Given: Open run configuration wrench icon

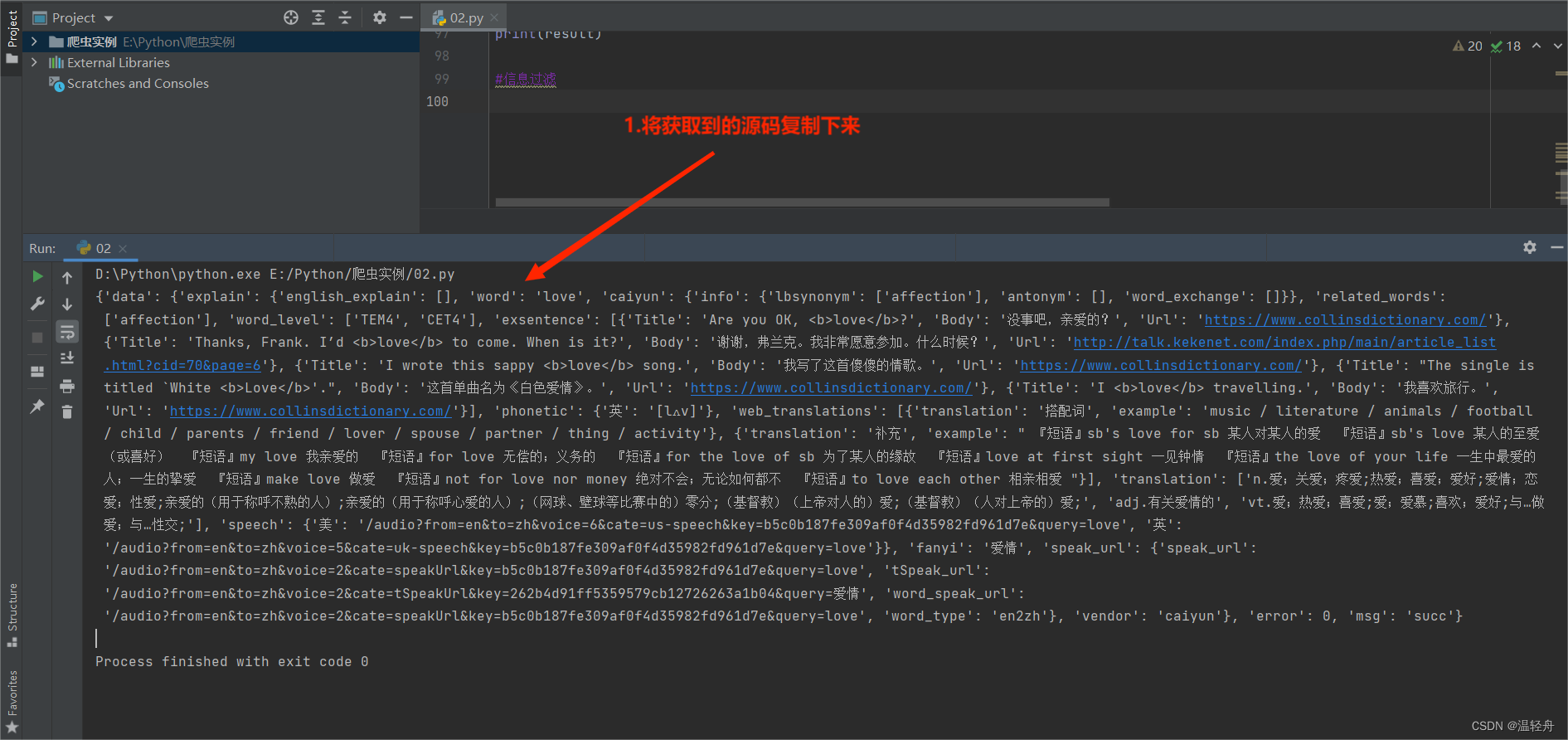Looking at the screenshot, I should 37,304.
